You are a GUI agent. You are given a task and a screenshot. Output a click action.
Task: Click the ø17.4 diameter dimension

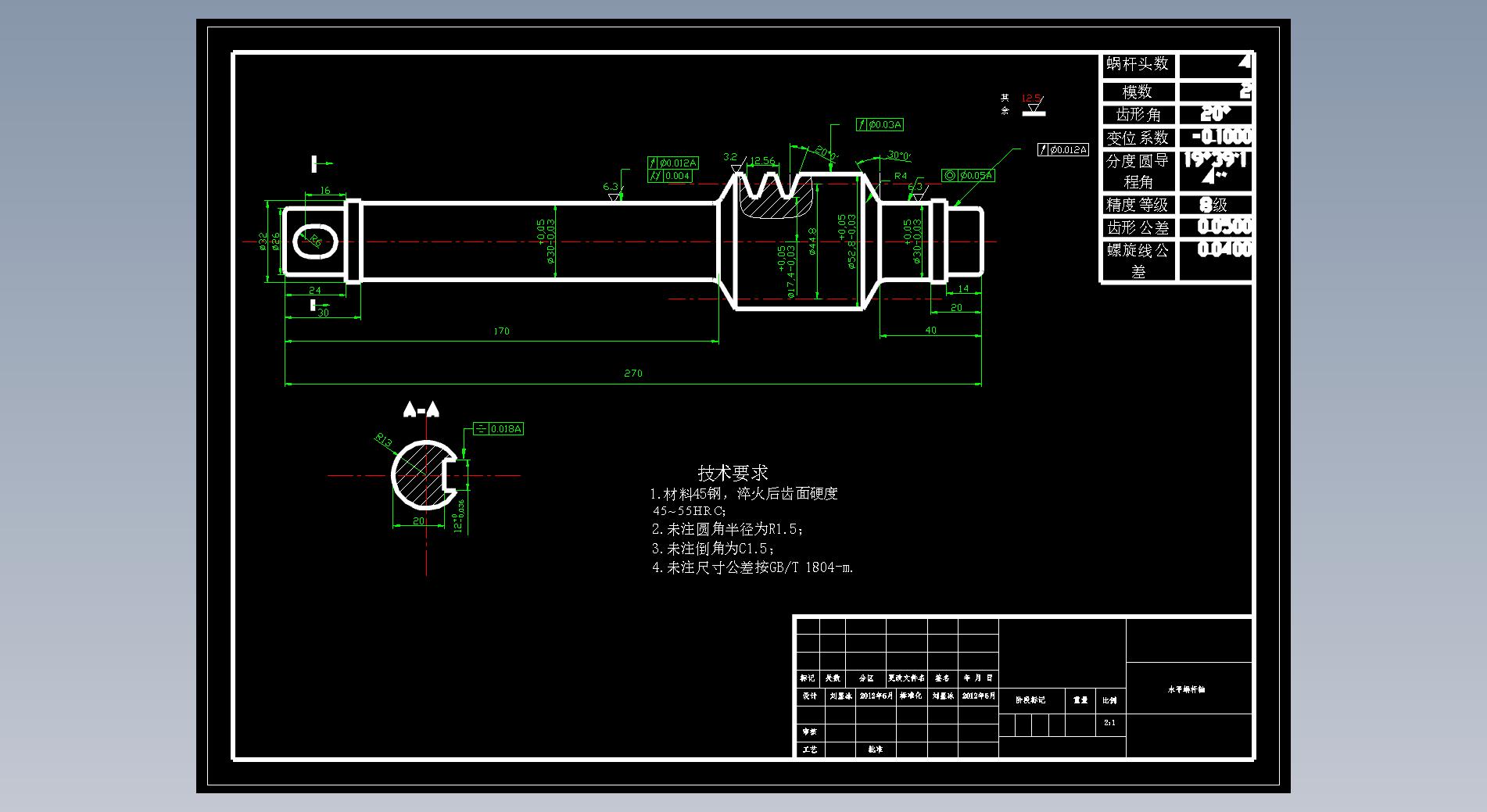pos(786,272)
